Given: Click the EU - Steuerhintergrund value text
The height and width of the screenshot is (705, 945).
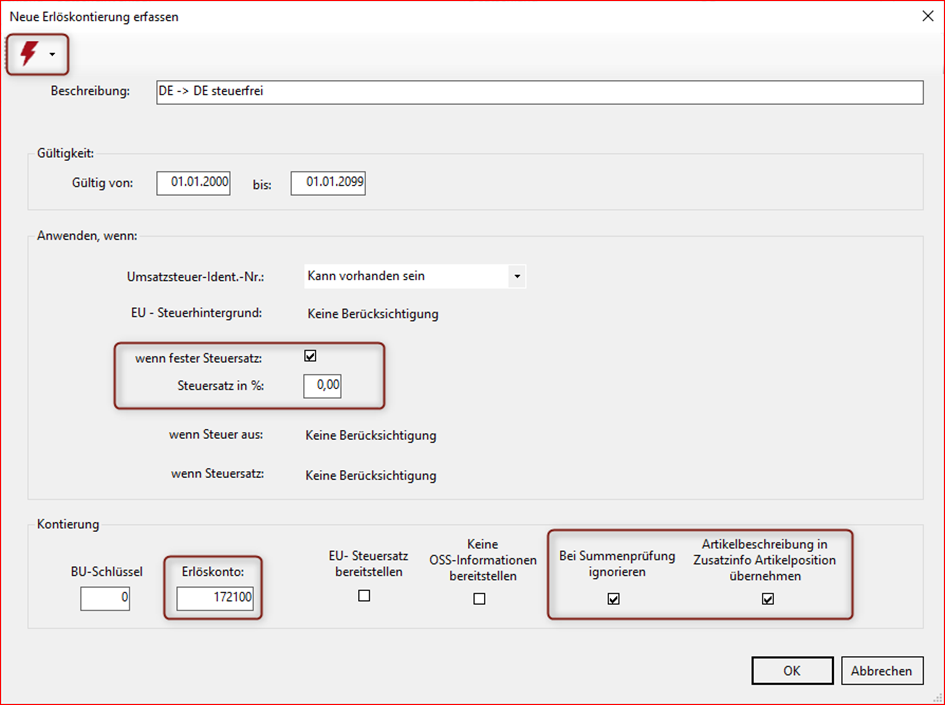Looking at the screenshot, I should [372, 314].
